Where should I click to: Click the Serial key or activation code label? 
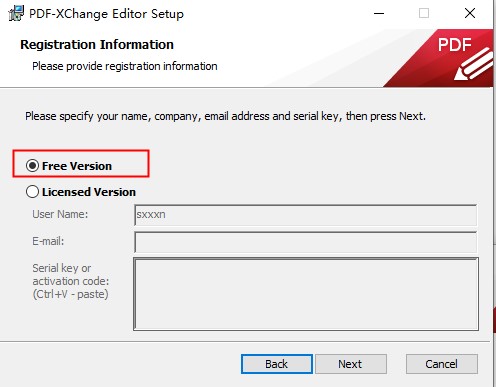71,281
